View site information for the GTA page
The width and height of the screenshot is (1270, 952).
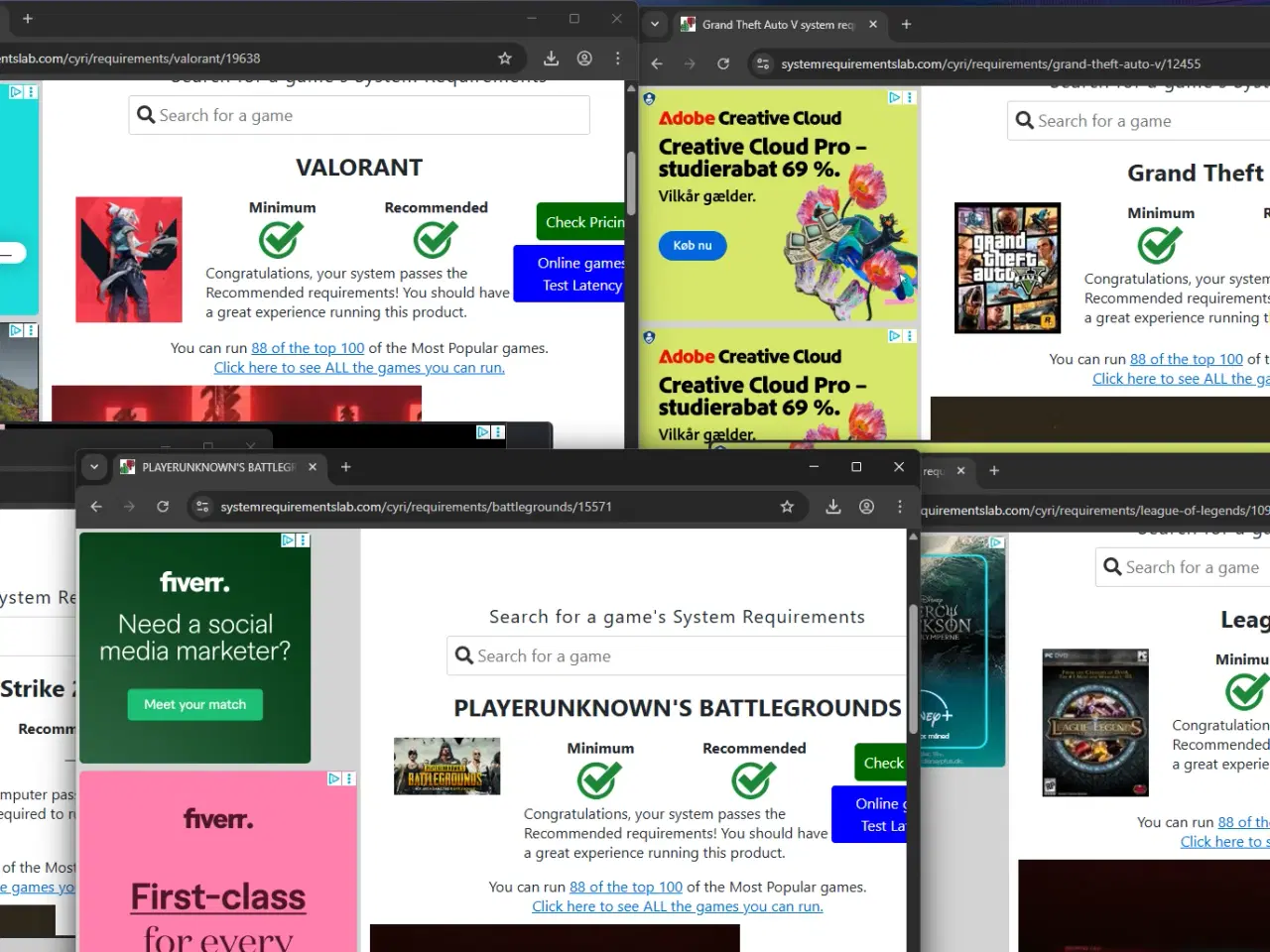(x=762, y=63)
